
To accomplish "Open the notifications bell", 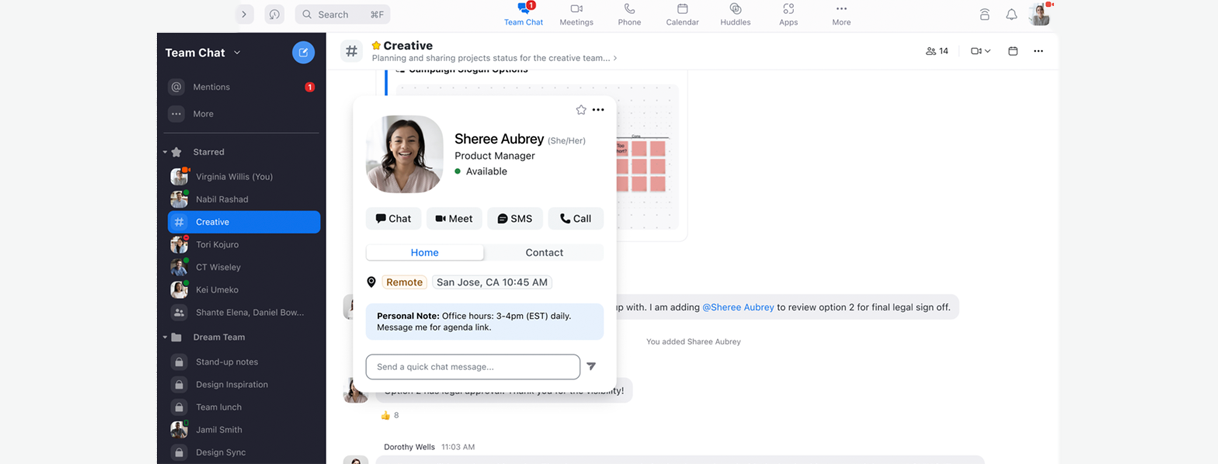I will 1011,14.
